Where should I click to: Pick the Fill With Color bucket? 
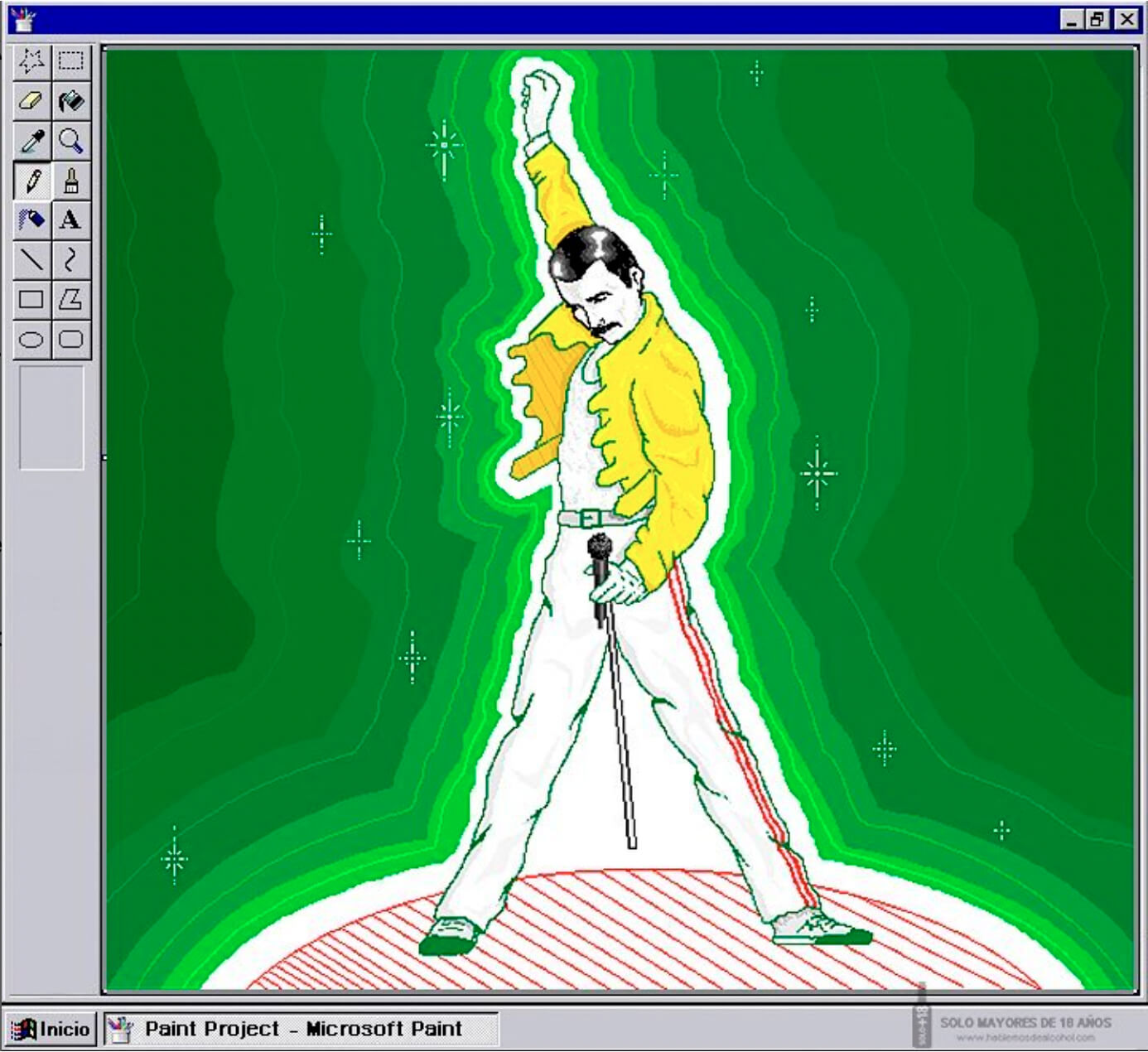pos(71,101)
